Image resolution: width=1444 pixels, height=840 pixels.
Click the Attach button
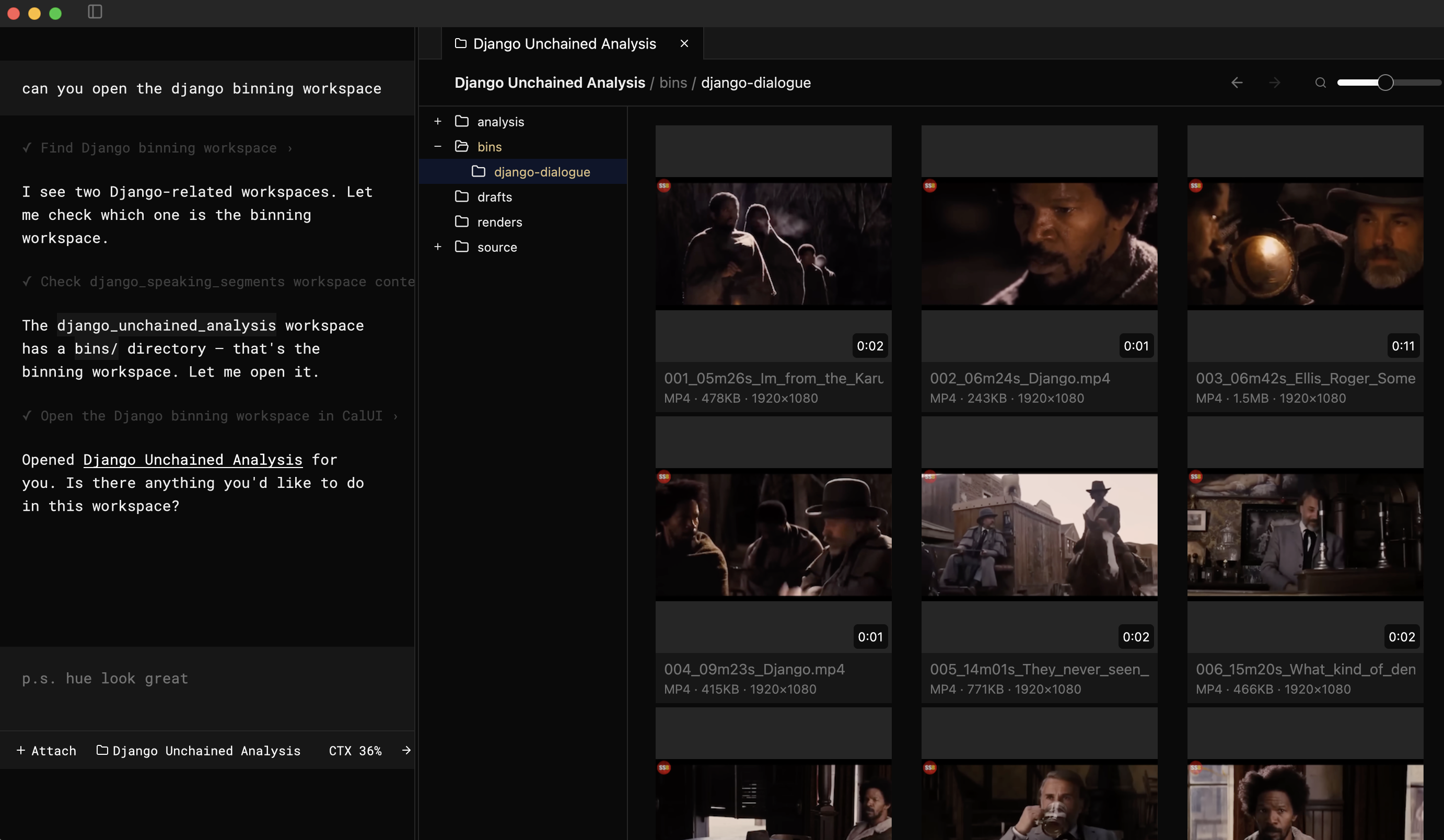[46, 751]
